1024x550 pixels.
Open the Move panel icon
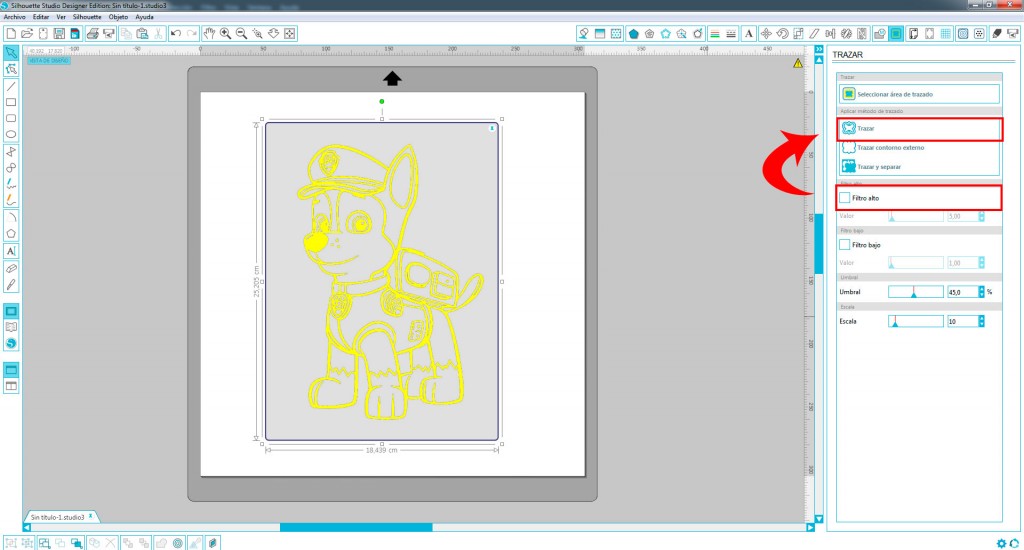[765, 33]
